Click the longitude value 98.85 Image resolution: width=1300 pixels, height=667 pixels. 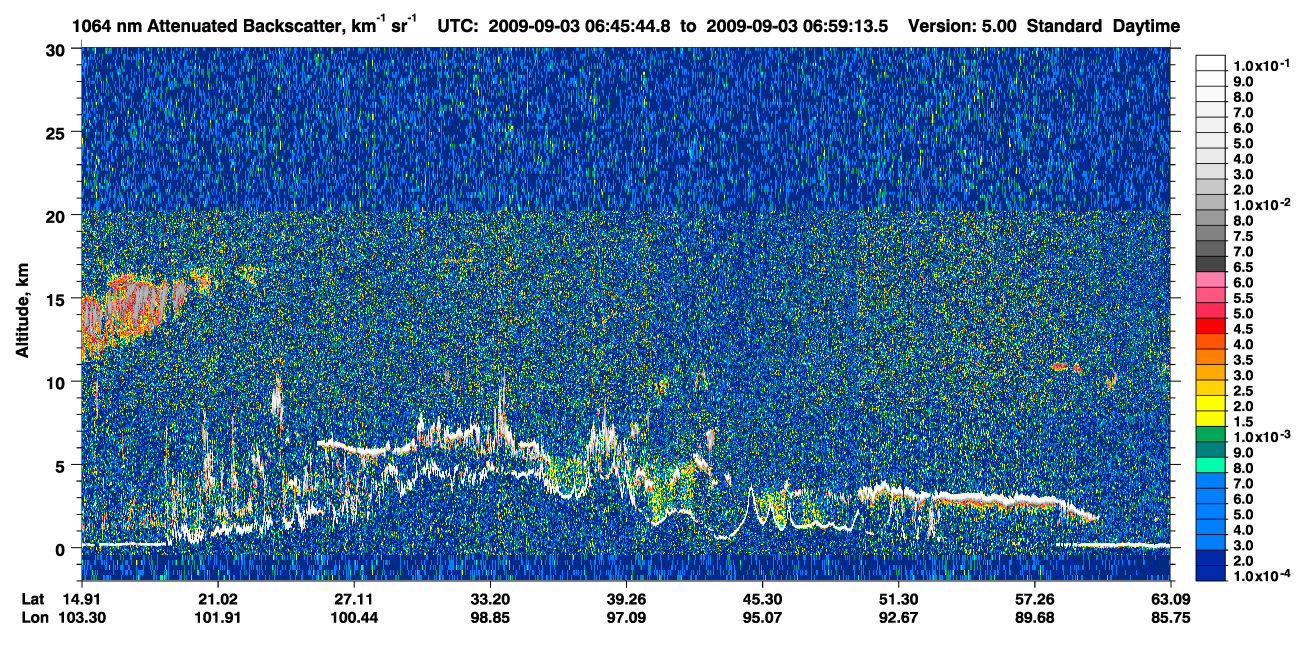pyautogui.click(x=490, y=617)
